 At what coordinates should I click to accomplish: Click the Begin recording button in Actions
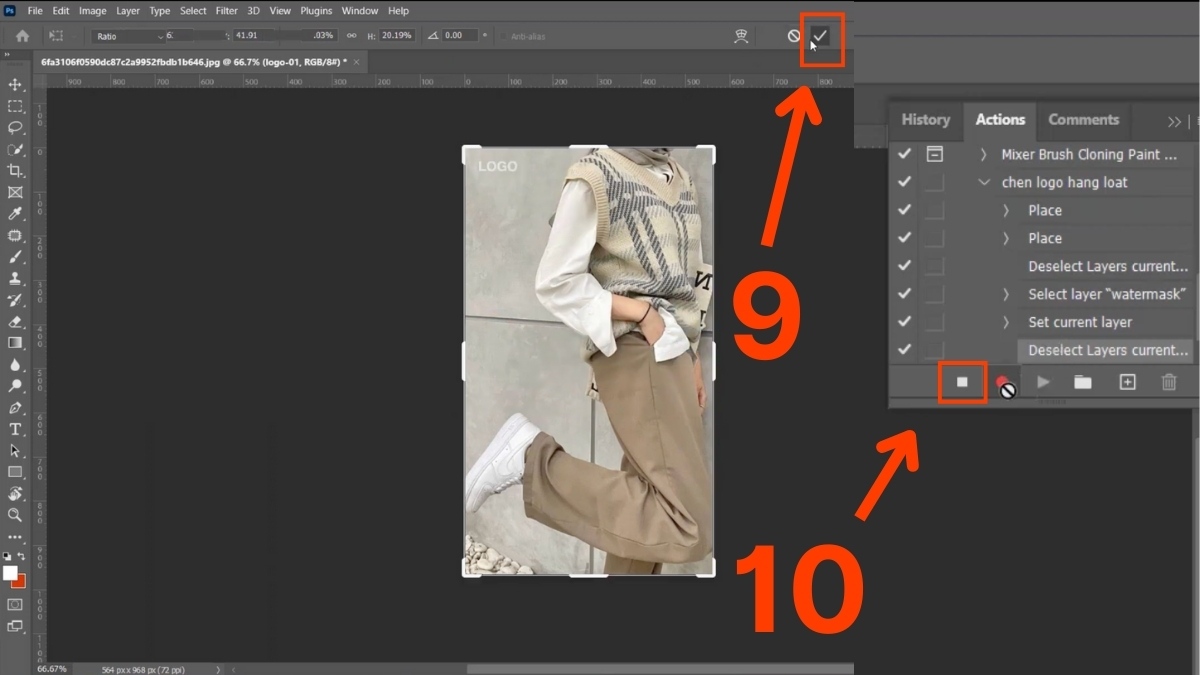(1003, 382)
